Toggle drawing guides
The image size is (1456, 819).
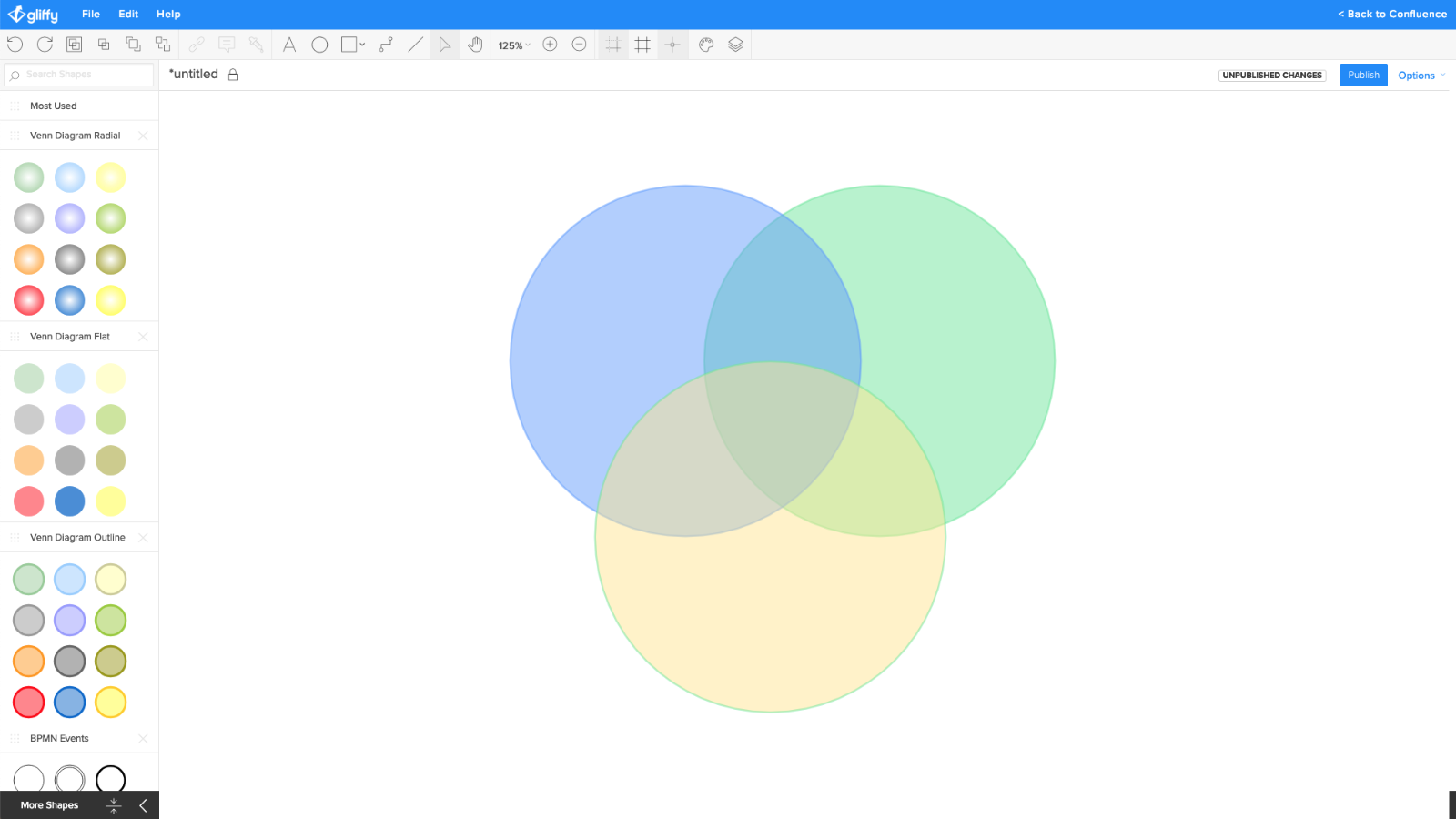[672, 44]
